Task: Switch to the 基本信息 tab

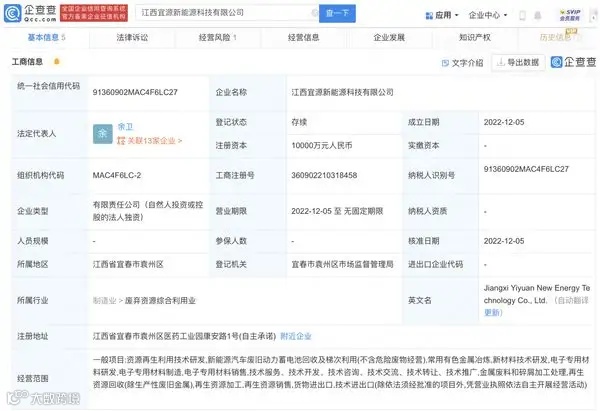Action: tap(46, 38)
